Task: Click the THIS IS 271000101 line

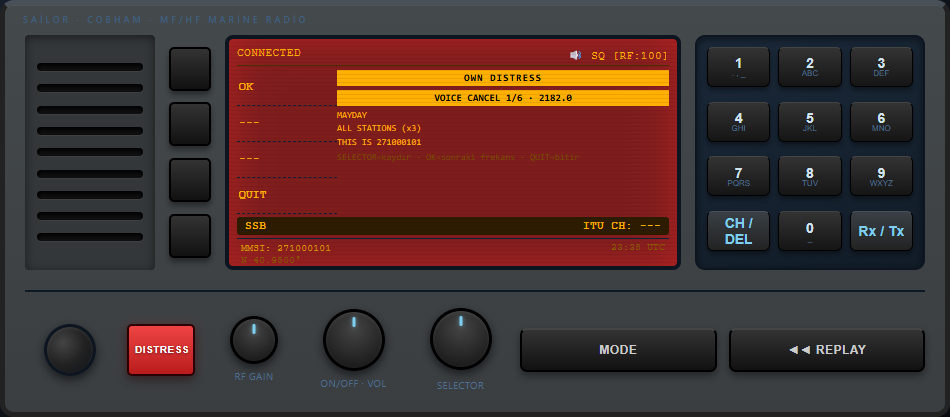Action: (379, 142)
